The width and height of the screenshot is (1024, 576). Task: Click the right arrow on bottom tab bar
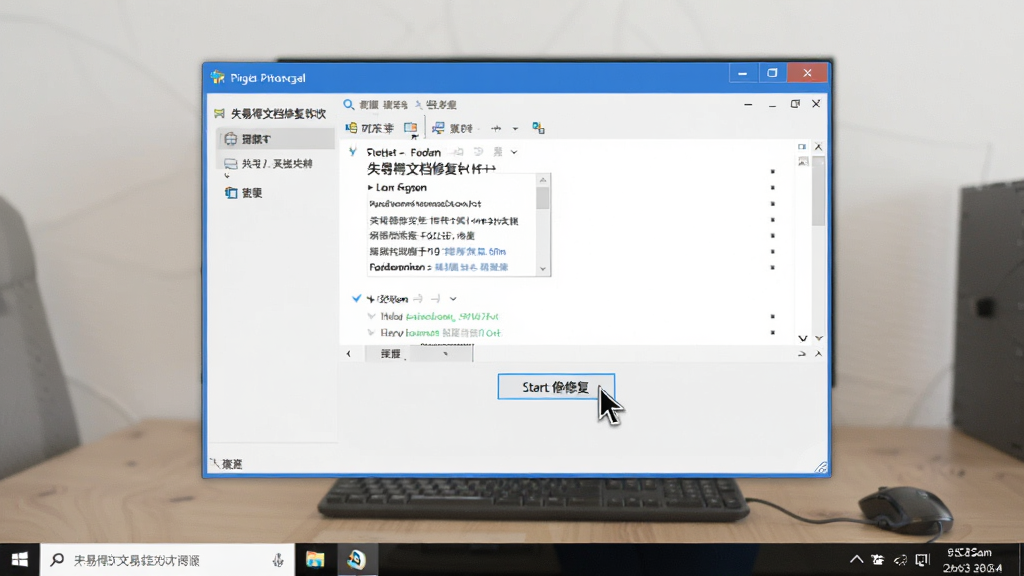(x=802, y=354)
